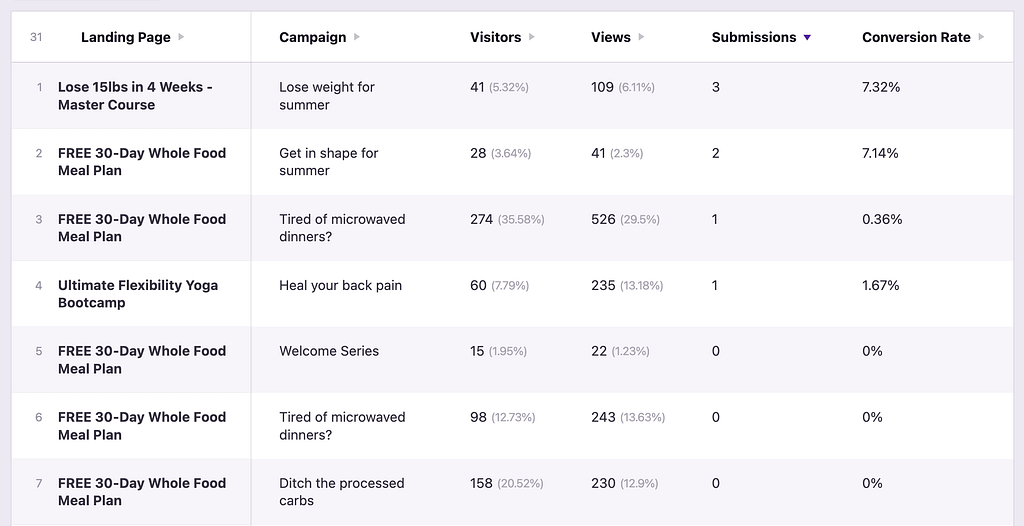Viewport: 1024px width, 526px height.
Task: Click sort arrow beside Views header
Action: click(641, 38)
